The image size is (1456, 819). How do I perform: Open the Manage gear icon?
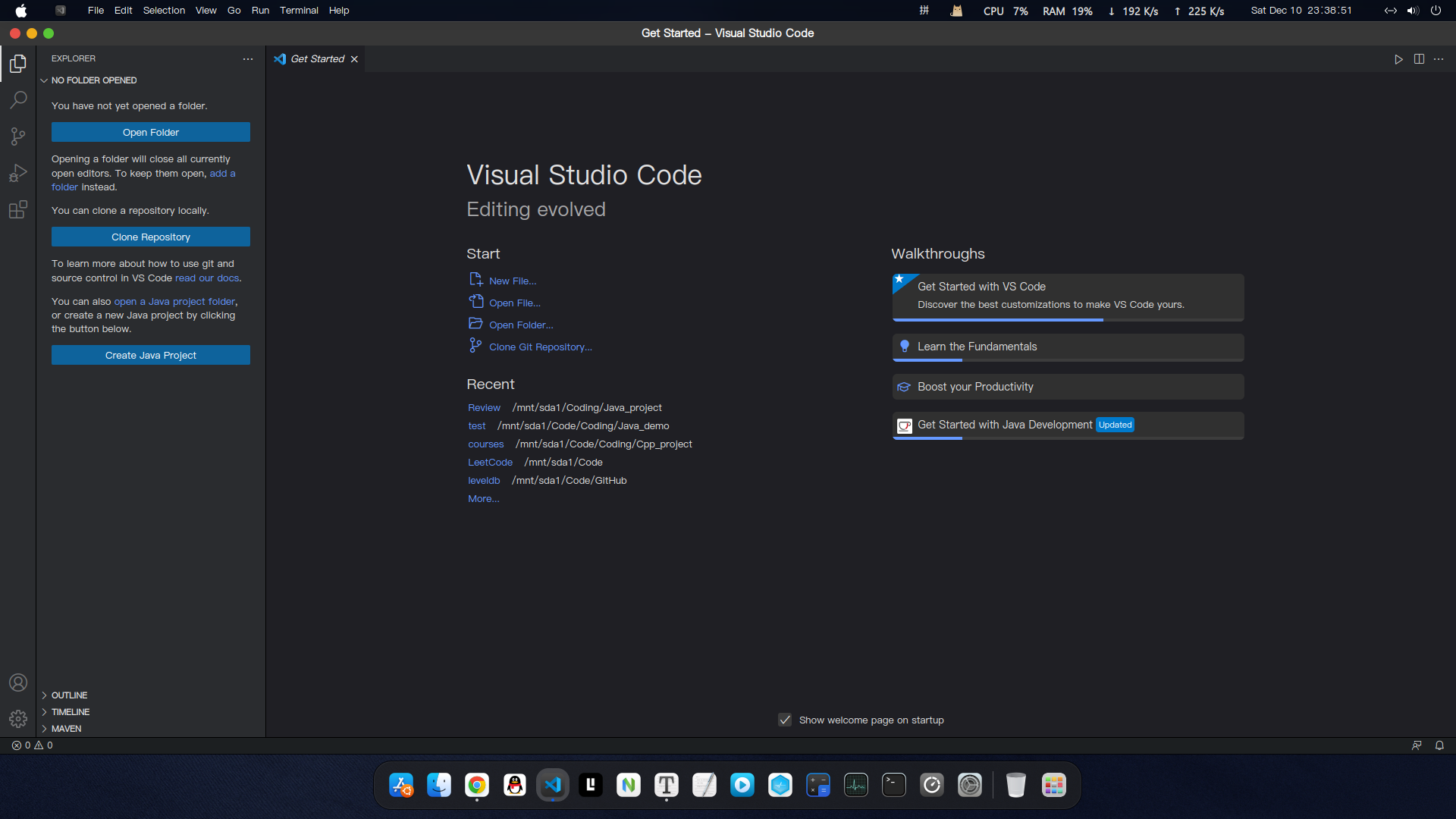click(18, 719)
